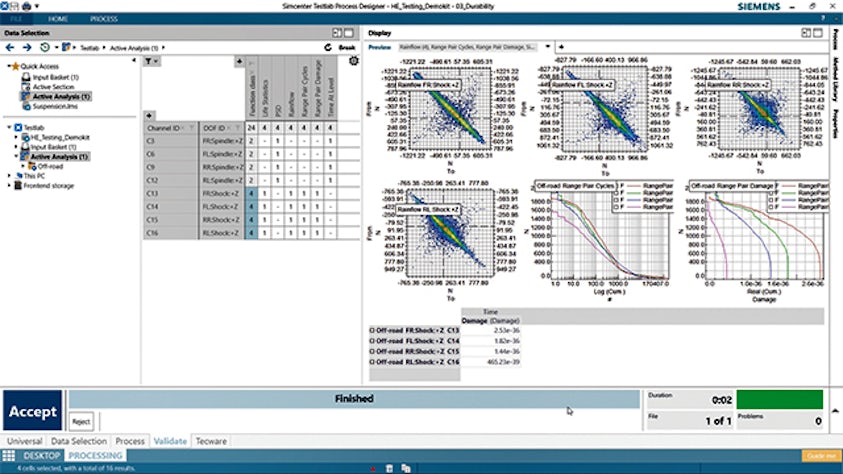The height and width of the screenshot is (474, 843).
Task: Switch to the Data Selection bottom tab
Action: pos(79,441)
